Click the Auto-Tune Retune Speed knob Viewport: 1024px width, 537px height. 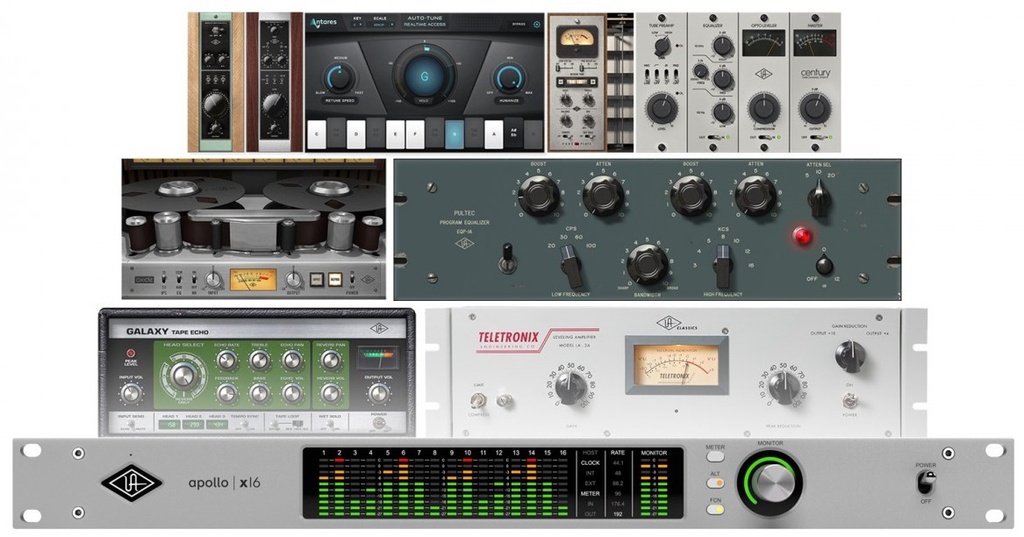point(339,78)
